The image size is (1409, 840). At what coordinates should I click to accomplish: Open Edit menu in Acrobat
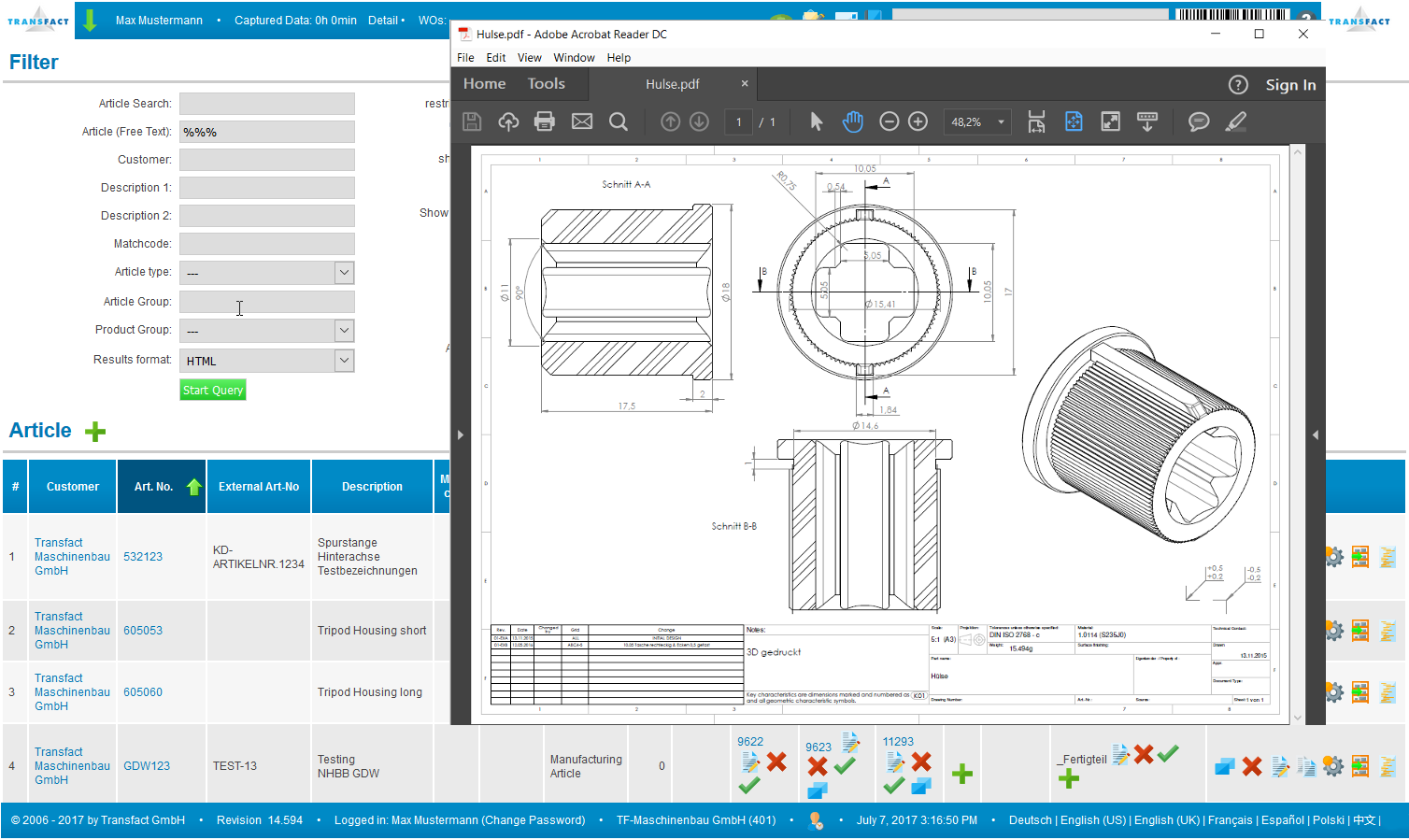[x=496, y=57]
